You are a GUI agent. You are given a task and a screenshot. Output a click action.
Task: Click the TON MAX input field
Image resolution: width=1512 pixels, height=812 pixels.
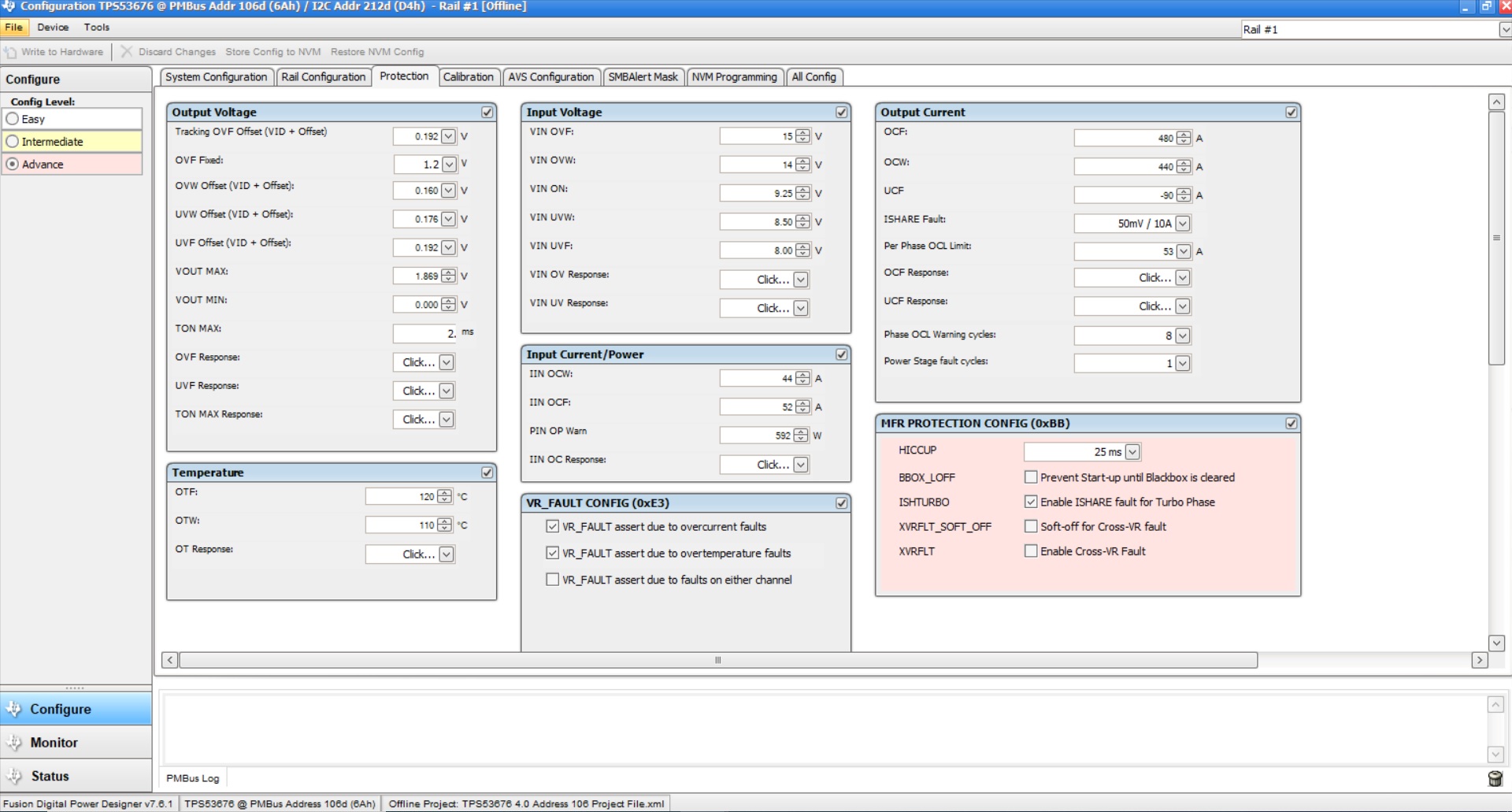[424, 333]
